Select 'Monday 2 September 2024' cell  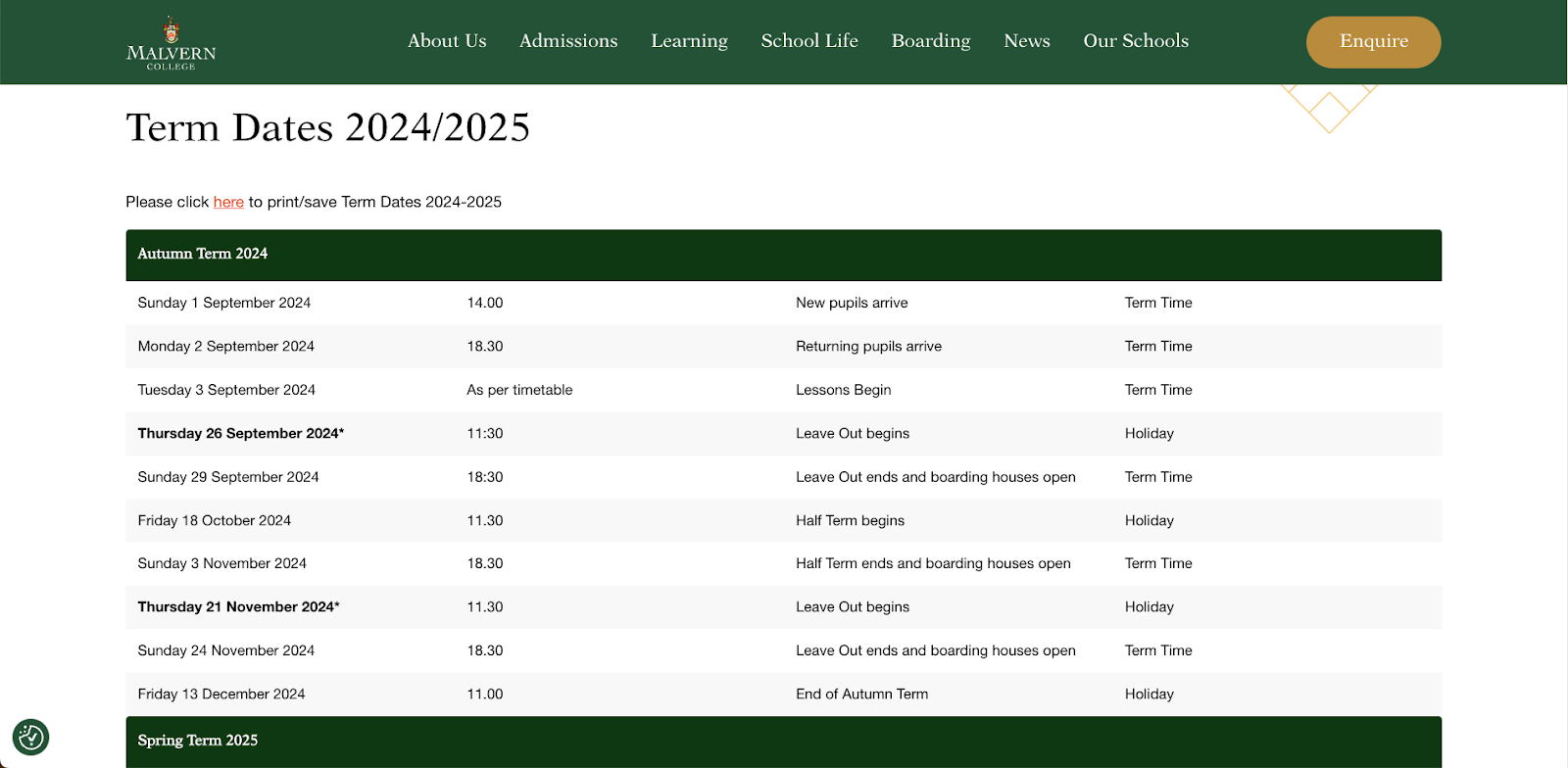pos(226,346)
